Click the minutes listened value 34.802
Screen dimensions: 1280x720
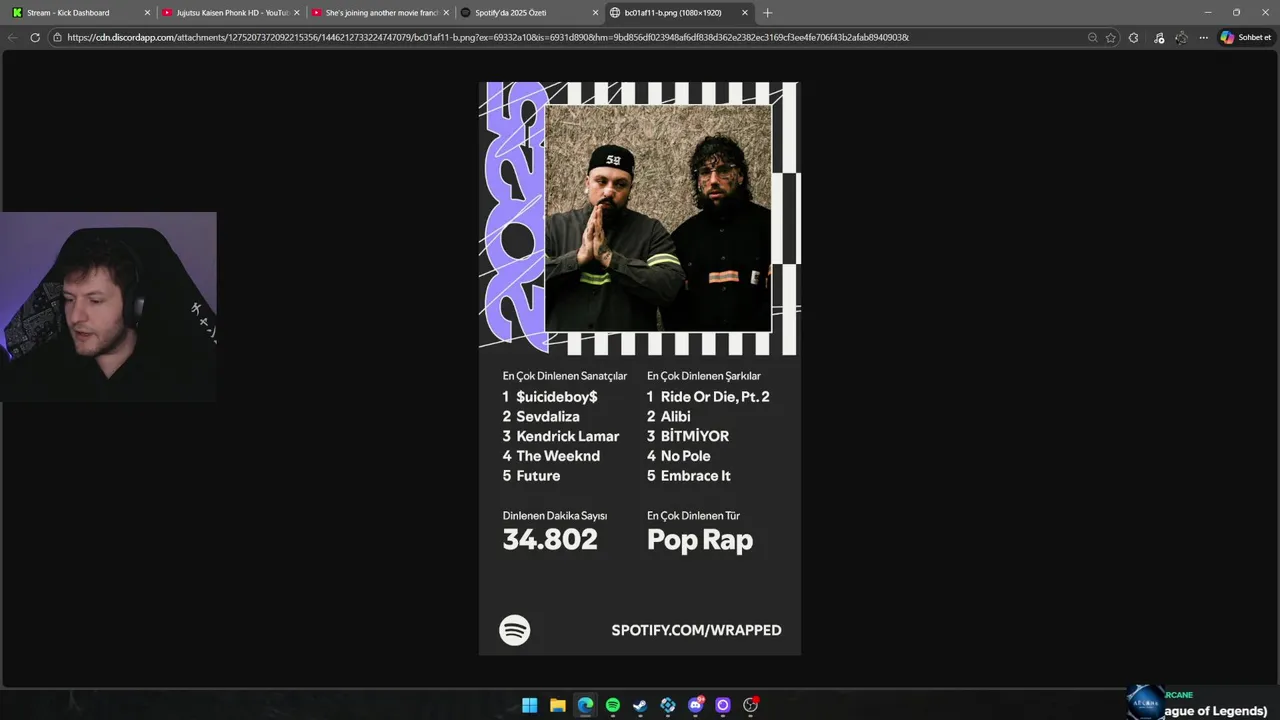coord(550,540)
